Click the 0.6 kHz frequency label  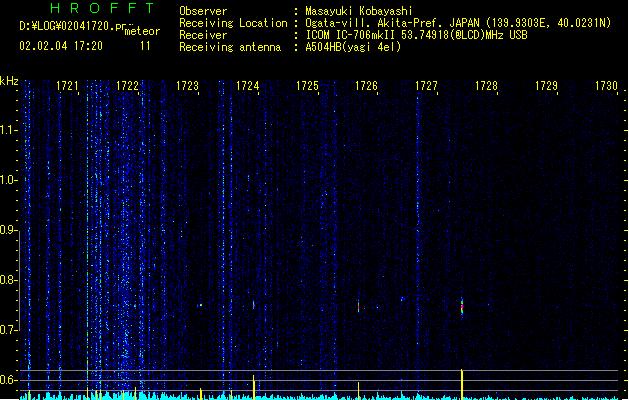pos(8,380)
